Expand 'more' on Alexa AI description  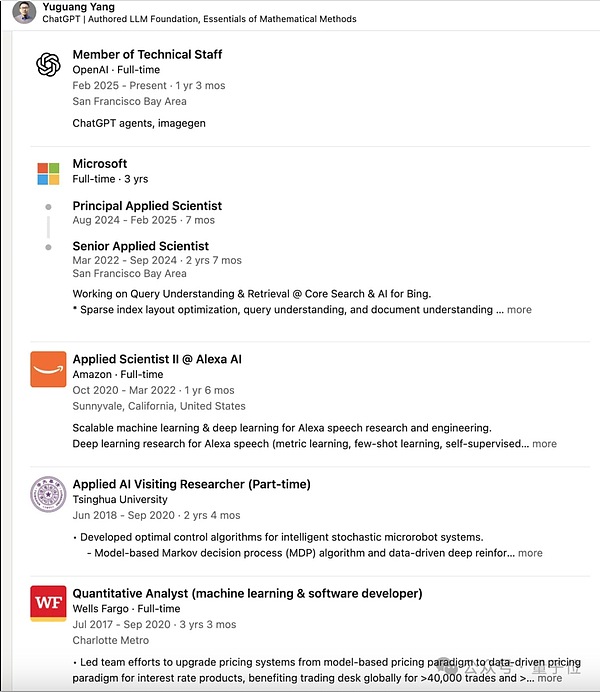(544, 443)
